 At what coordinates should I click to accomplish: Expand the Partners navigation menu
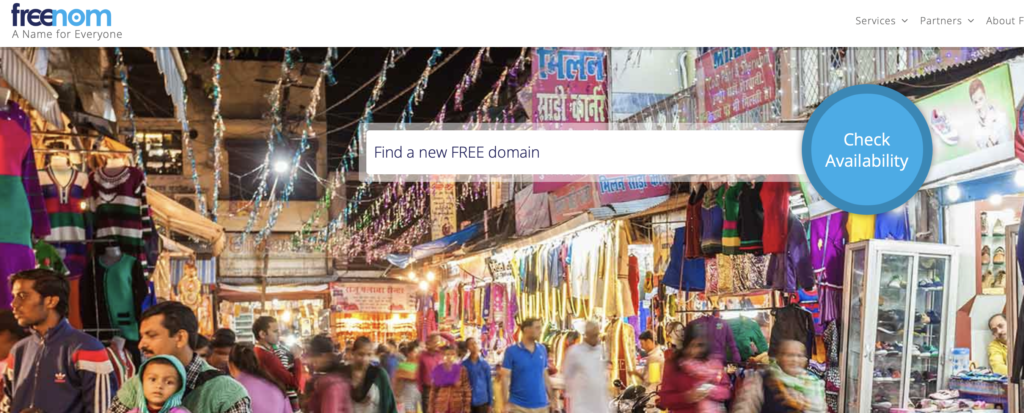[947, 21]
